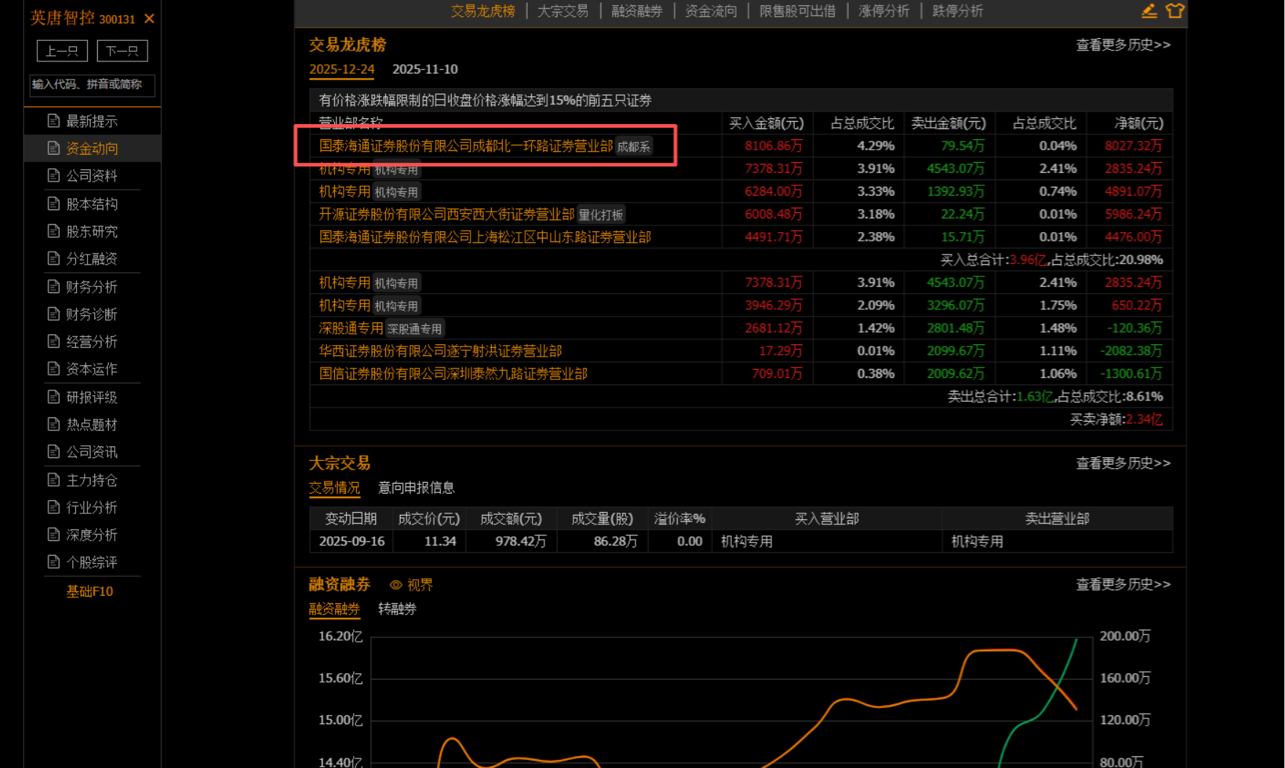Open 股东研究 in sidebar
Viewport: 1285px width, 768px height.
click(x=92, y=231)
